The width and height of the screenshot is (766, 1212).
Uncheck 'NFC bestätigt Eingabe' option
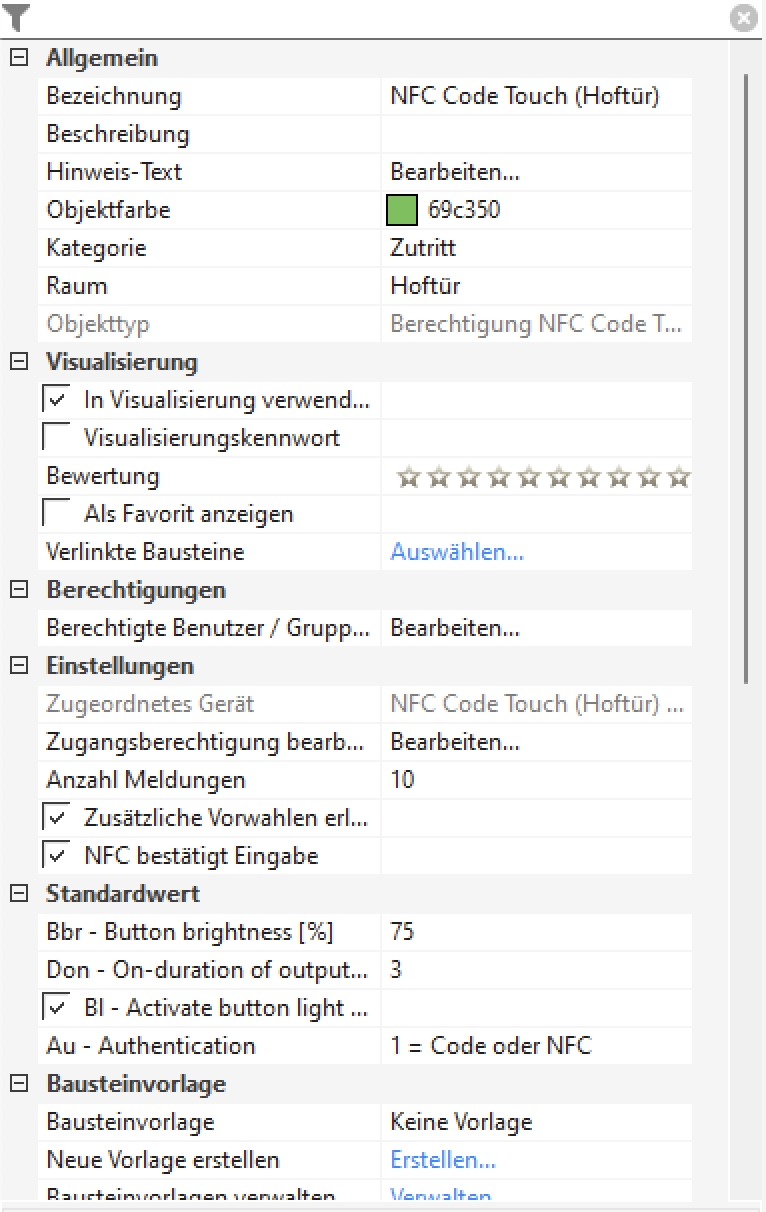coord(57,856)
